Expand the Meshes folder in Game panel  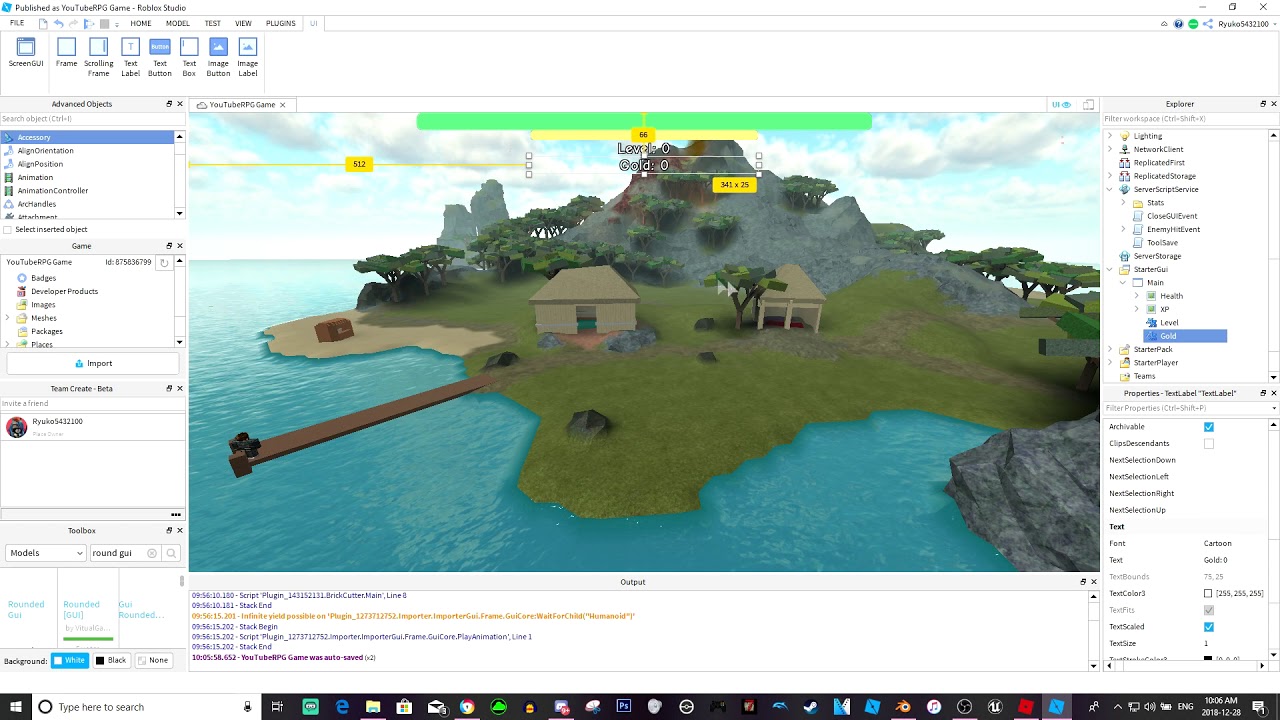click(x=8, y=318)
